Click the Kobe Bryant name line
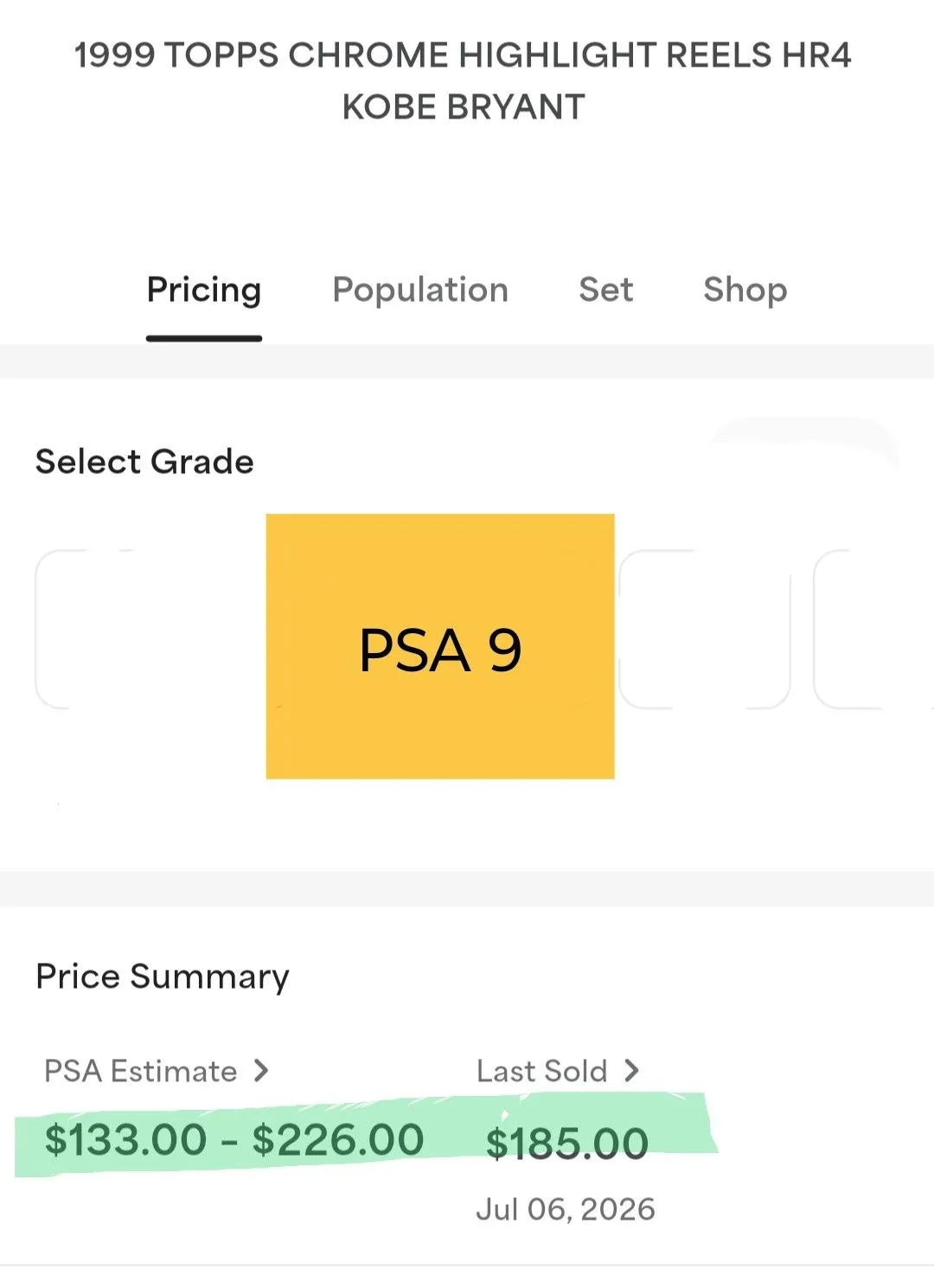The width and height of the screenshot is (934, 1288). tap(464, 107)
